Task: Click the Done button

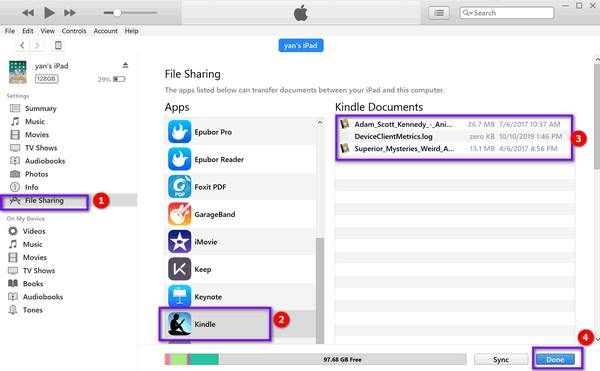Action: pyautogui.click(x=555, y=360)
